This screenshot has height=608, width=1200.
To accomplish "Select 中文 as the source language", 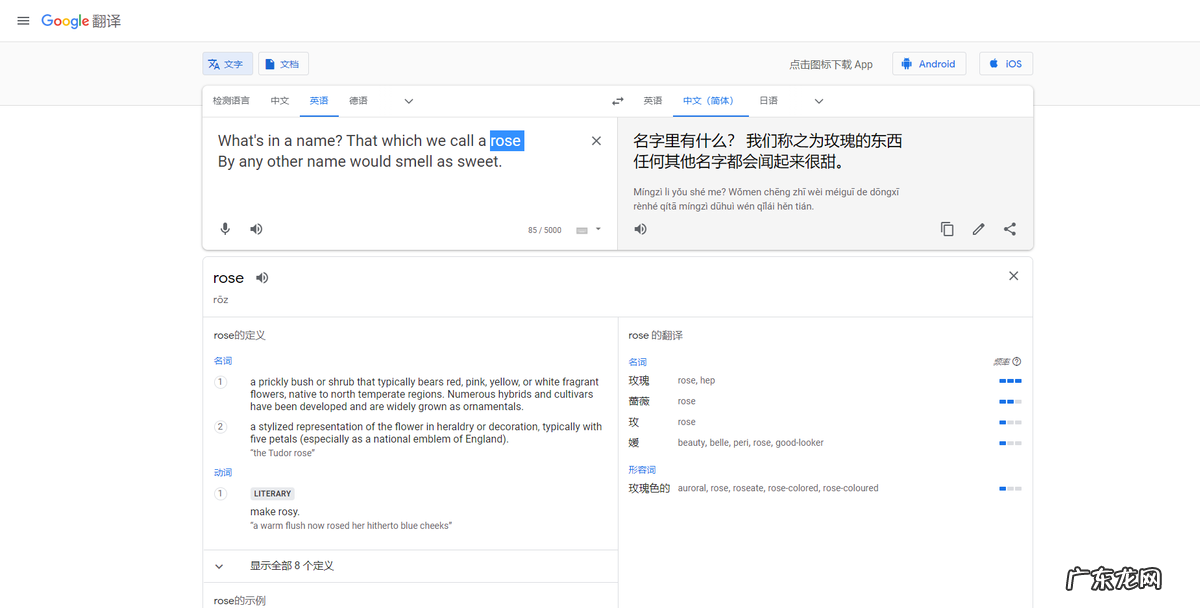I will coord(279,100).
